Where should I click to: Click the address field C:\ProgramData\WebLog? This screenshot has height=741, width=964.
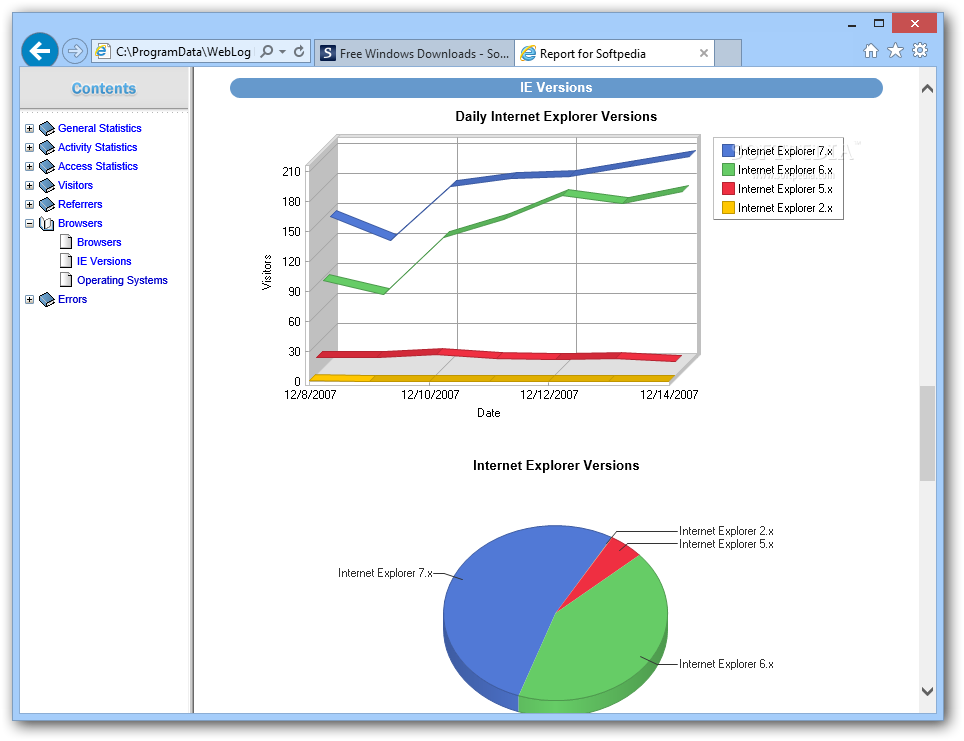(183, 52)
